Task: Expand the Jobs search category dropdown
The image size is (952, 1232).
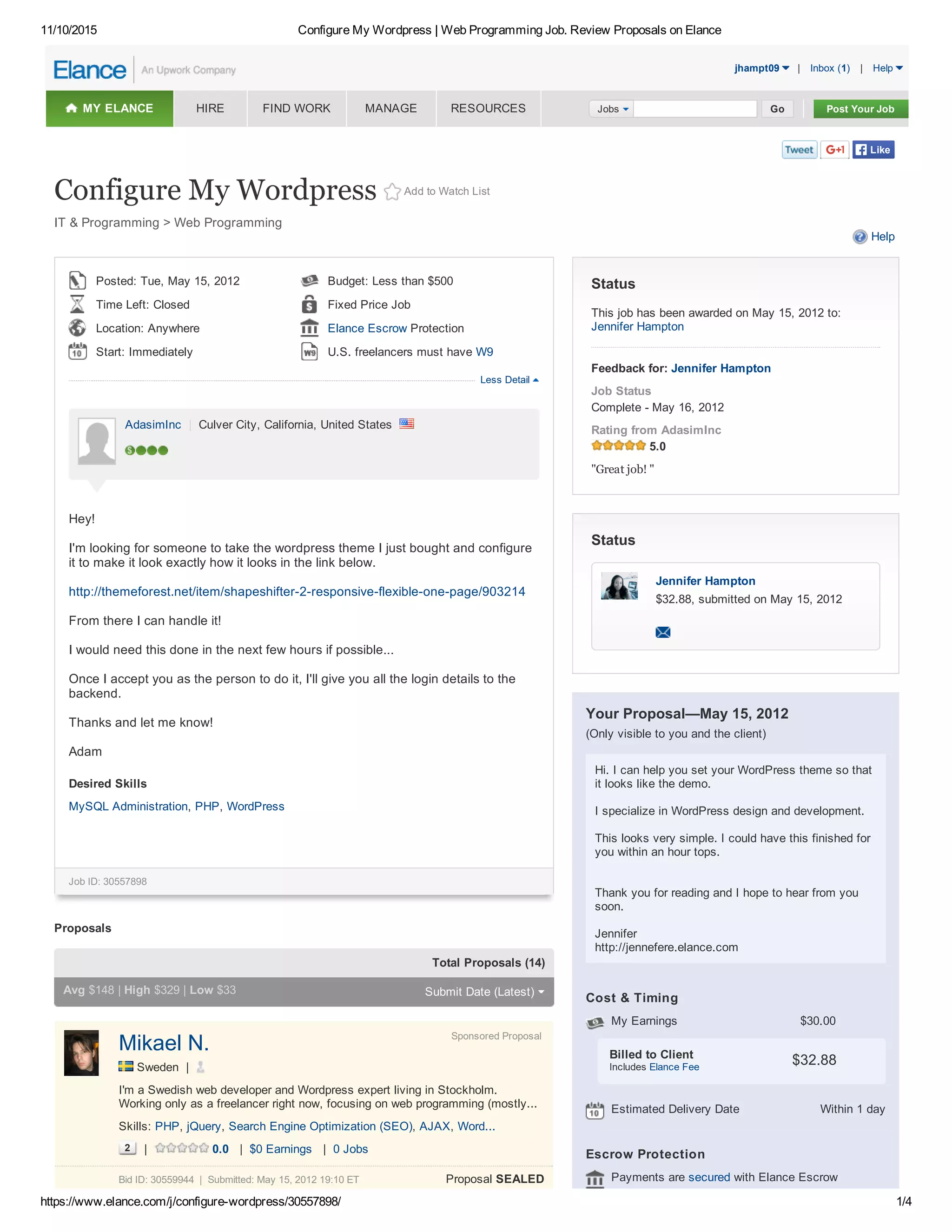Action: [x=611, y=109]
